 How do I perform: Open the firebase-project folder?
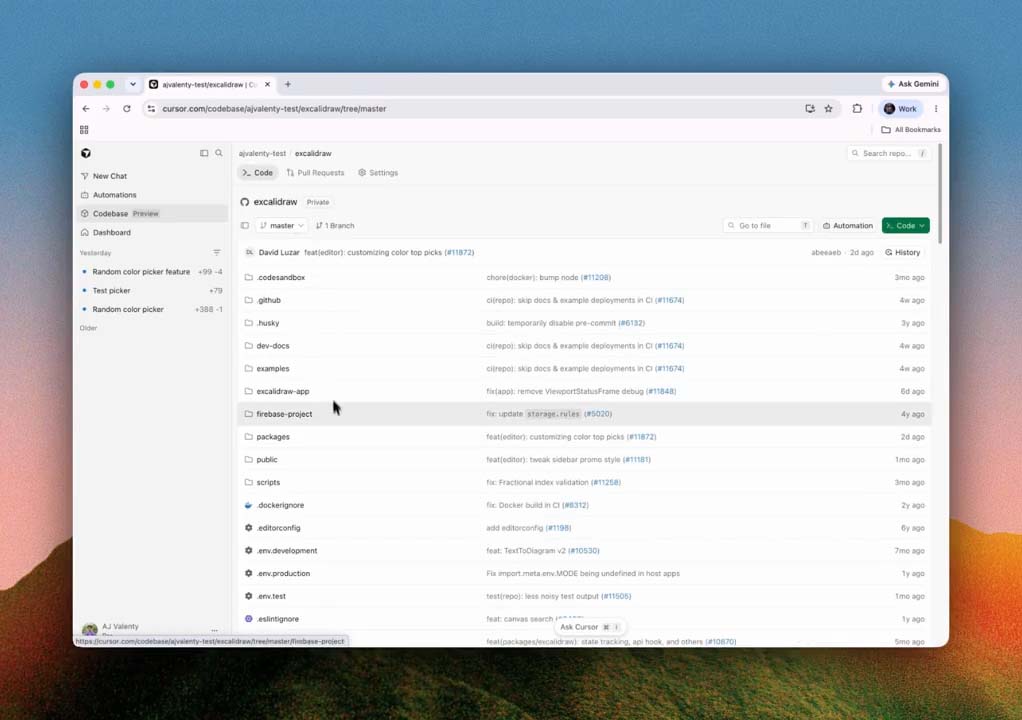(284, 414)
